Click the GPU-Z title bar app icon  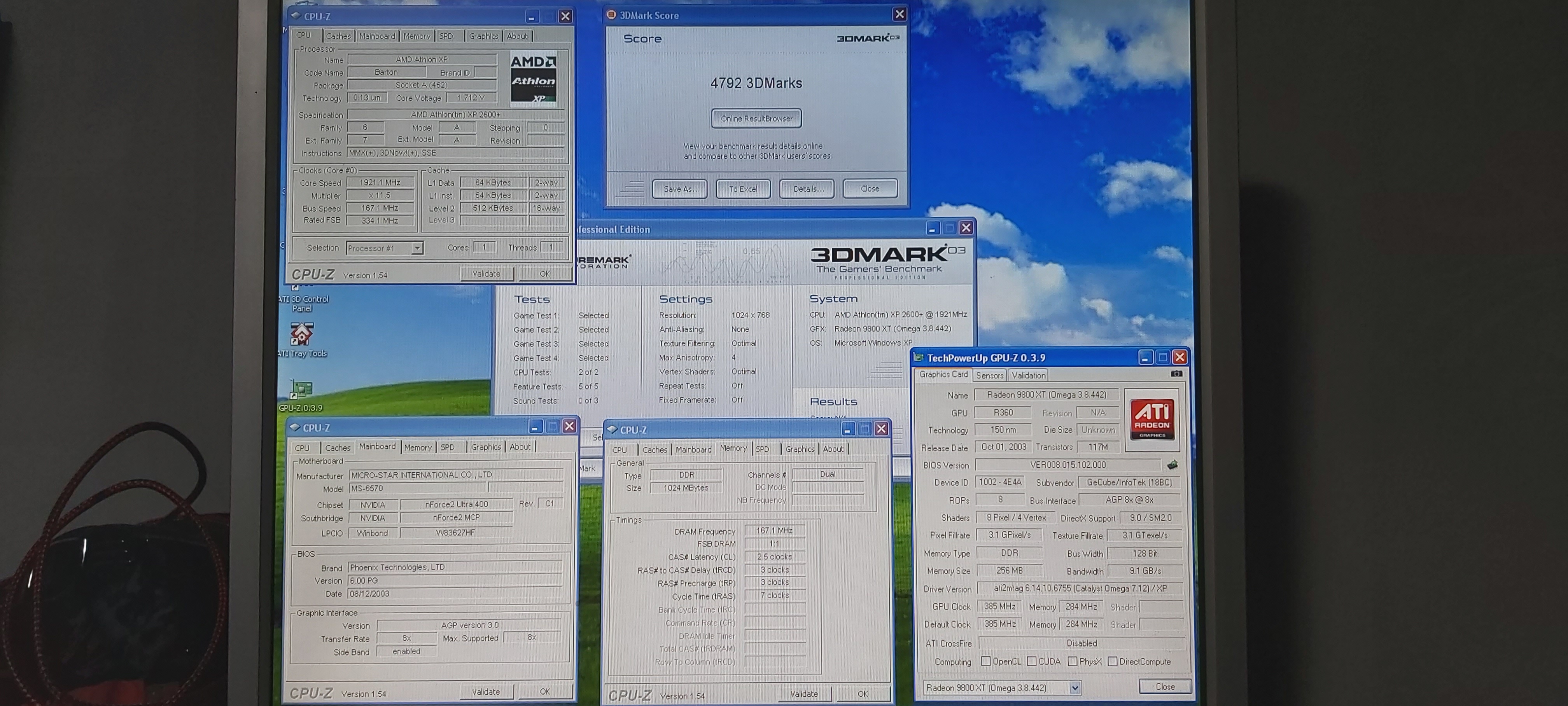(919, 358)
